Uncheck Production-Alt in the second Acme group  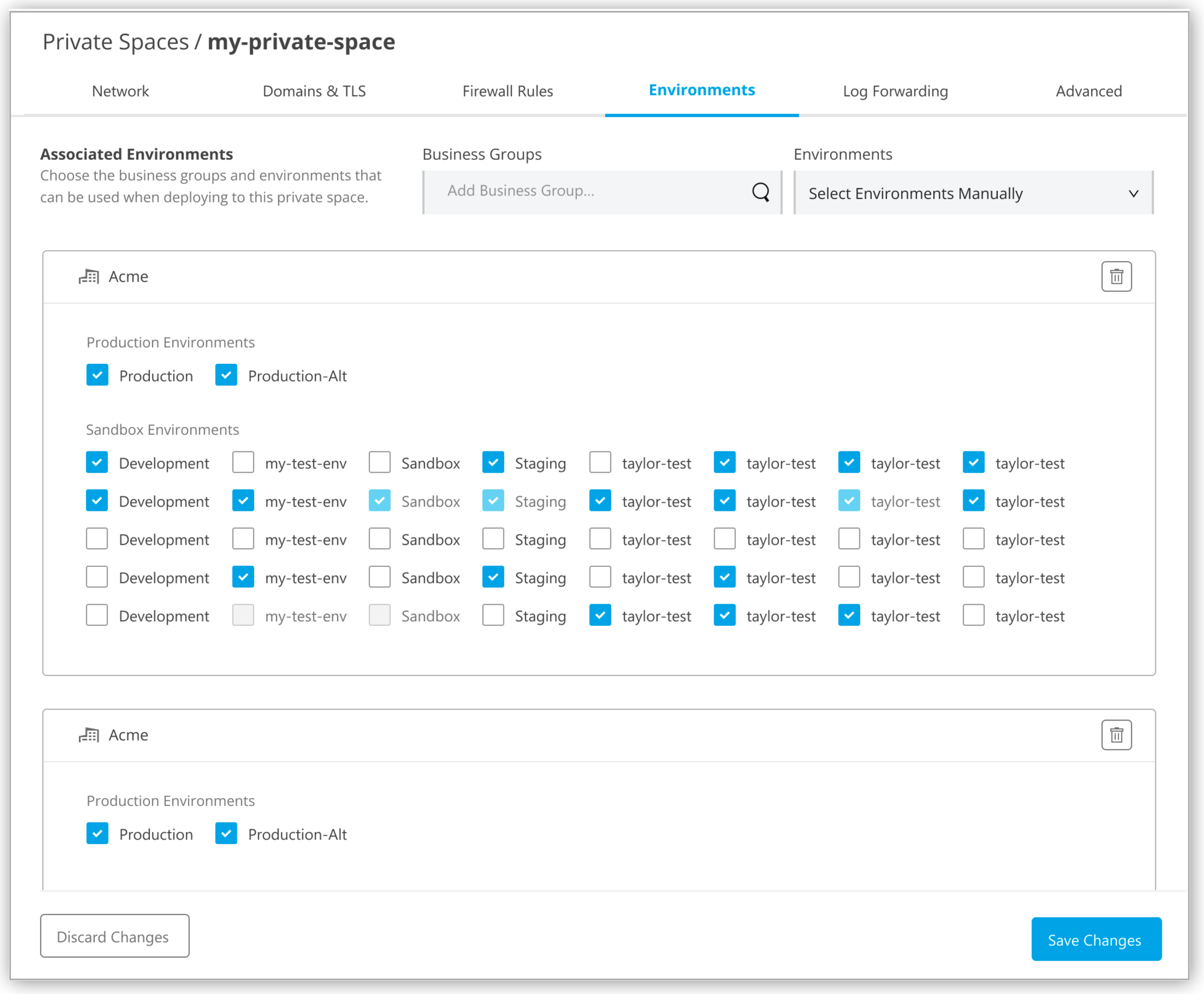tap(227, 834)
